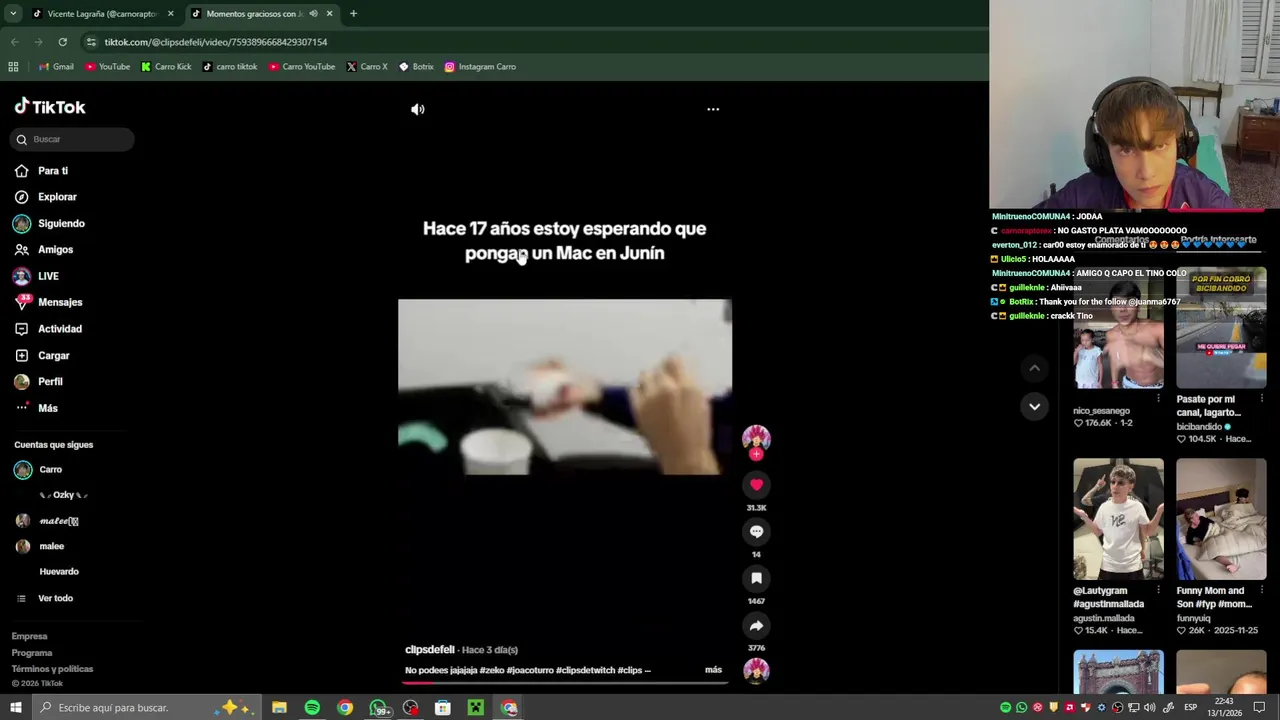Viewport: 1280px width, 720px height.
Task: Open nico_sesanego recommended video thumbnail
Action: pyautogui.click(x=1118, y=329)
